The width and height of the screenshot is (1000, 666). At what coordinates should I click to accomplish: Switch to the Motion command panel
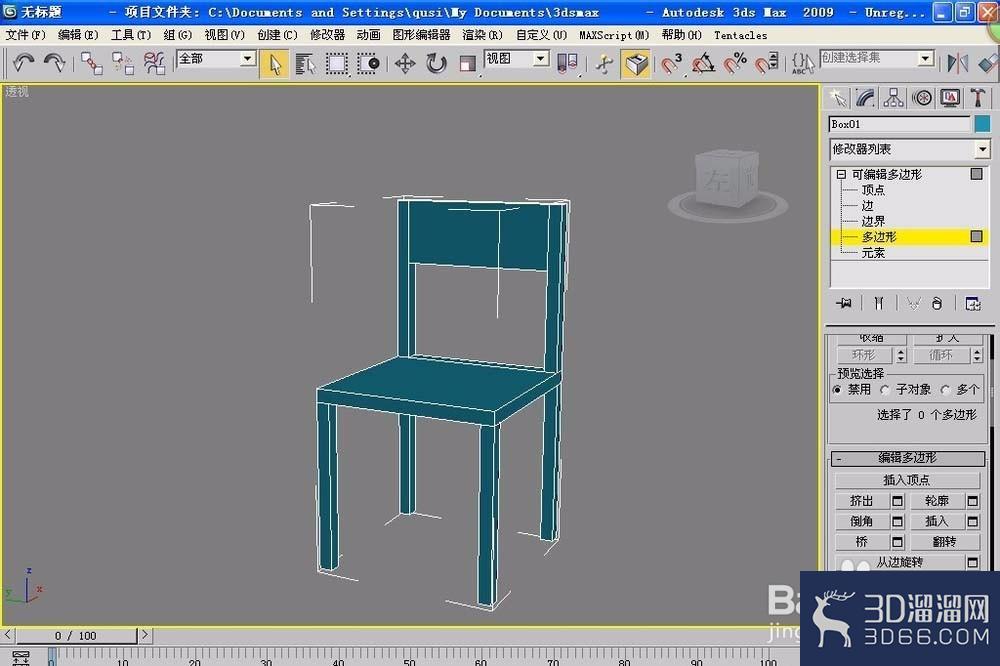(x=922, y=98)
